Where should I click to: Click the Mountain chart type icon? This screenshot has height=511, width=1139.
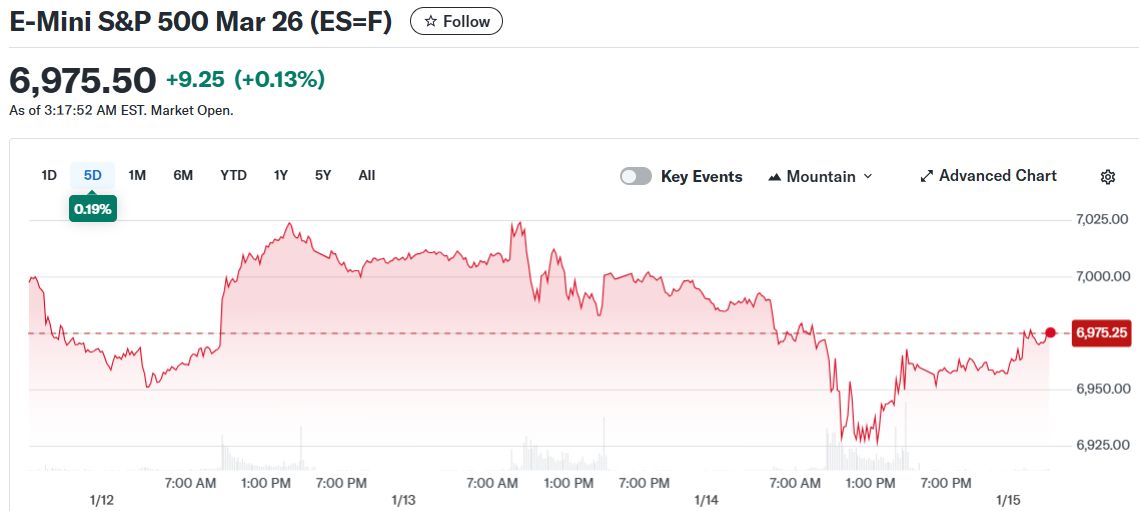click(775, 177)
